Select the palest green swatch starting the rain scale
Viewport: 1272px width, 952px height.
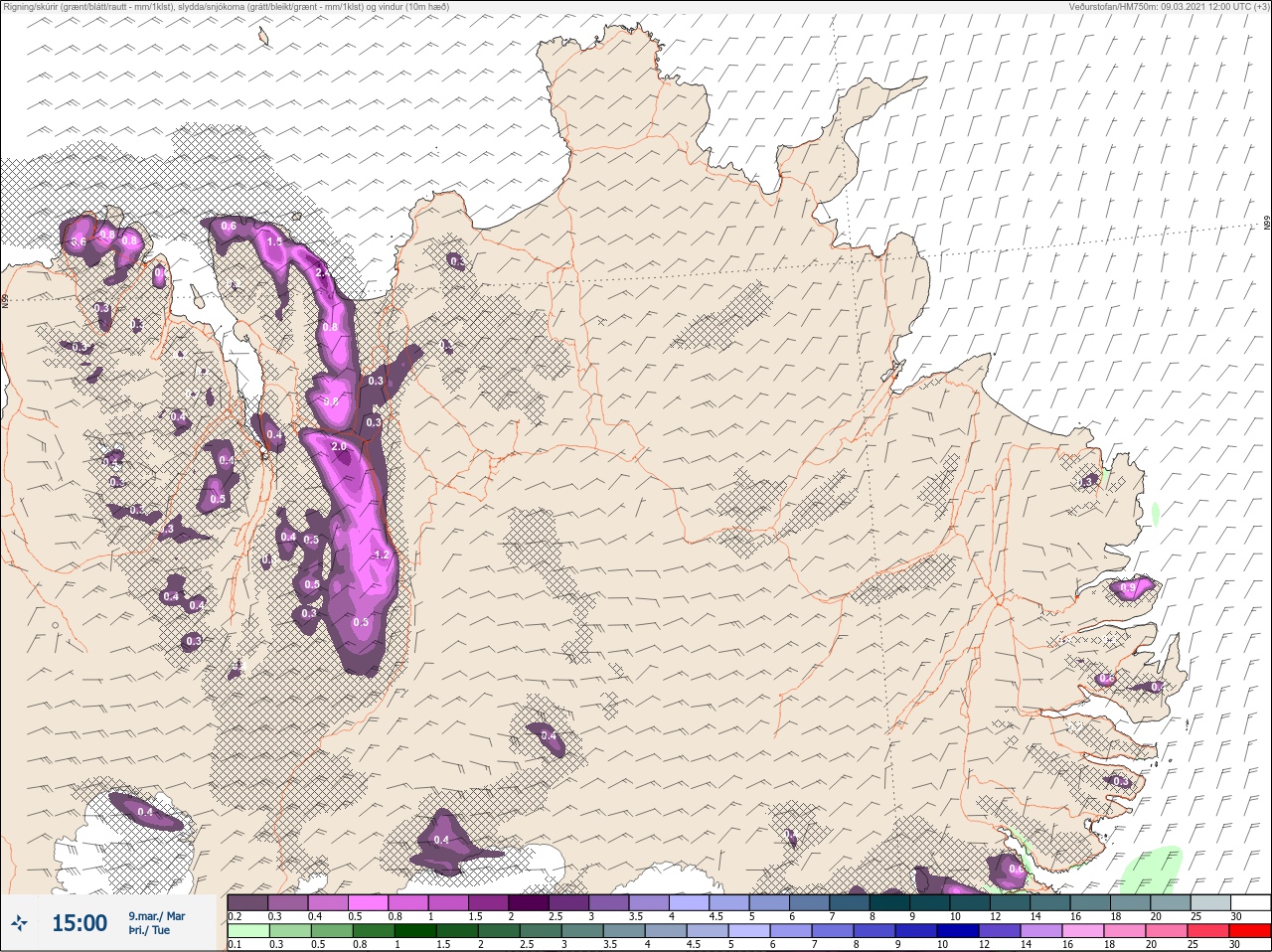[x=247, y=931]
